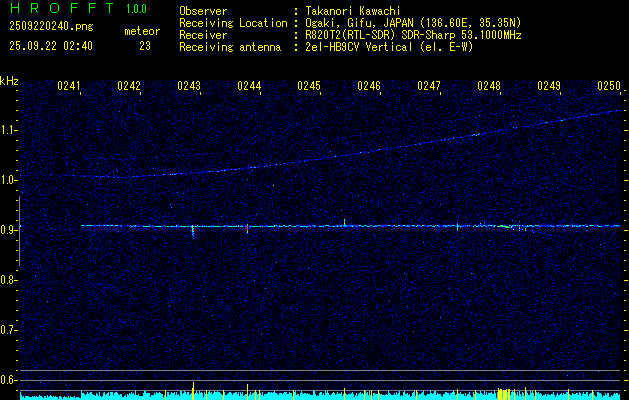The image size is (629, 400).
Task: Click the meteor label in the header
Action: pos(141,31)
